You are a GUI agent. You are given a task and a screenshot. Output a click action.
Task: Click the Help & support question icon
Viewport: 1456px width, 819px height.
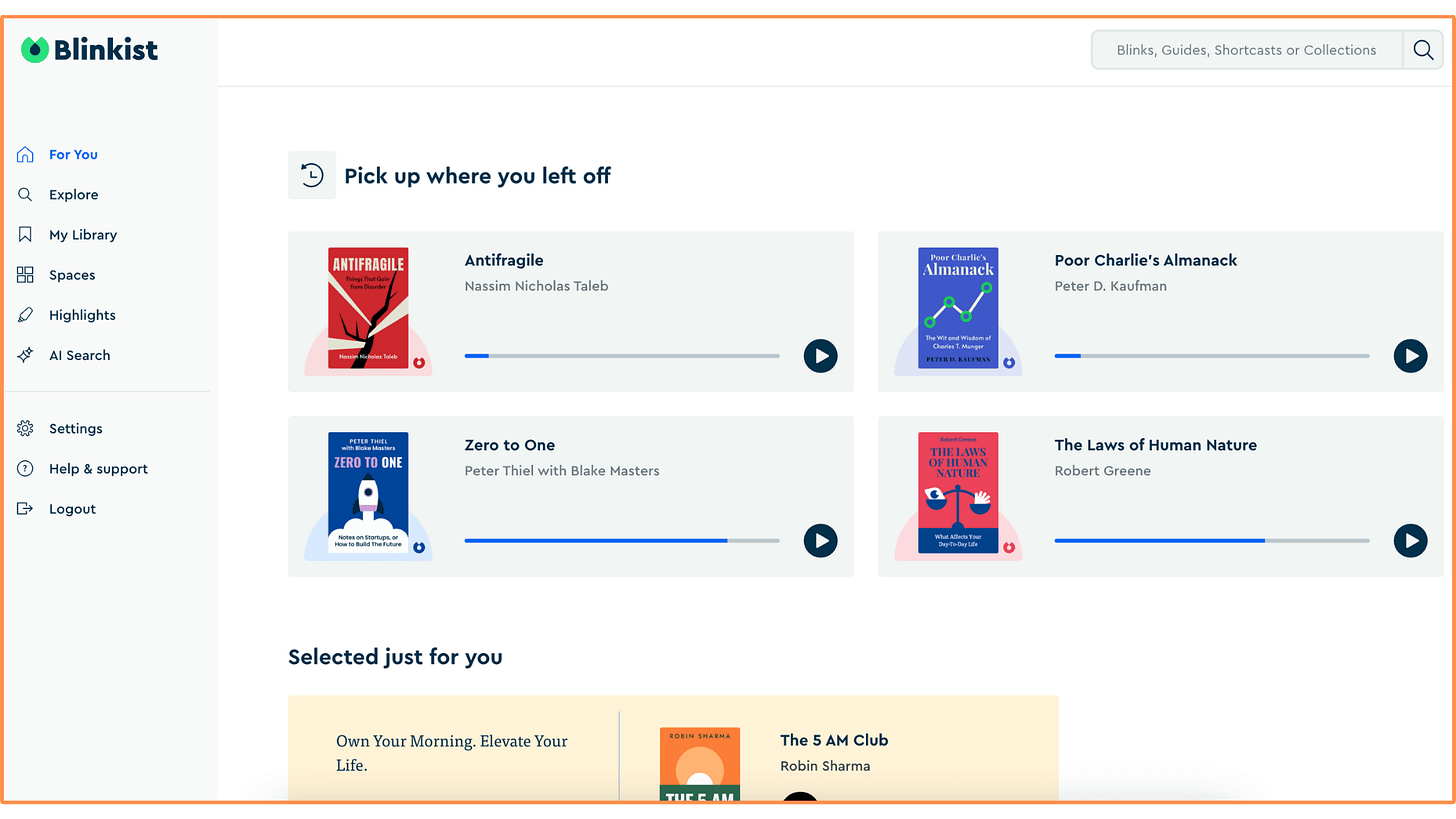(26, 468)
